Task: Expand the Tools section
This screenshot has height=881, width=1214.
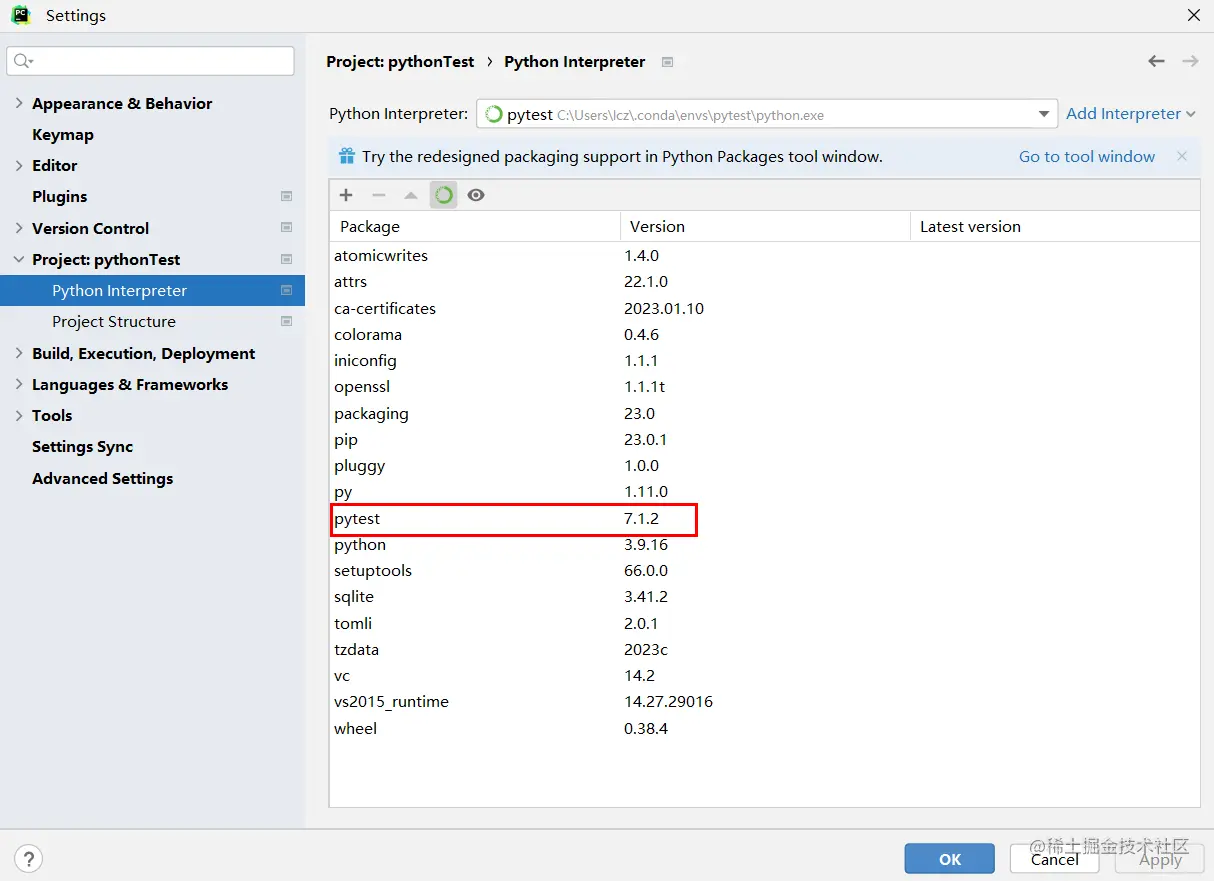Action: 19,415
